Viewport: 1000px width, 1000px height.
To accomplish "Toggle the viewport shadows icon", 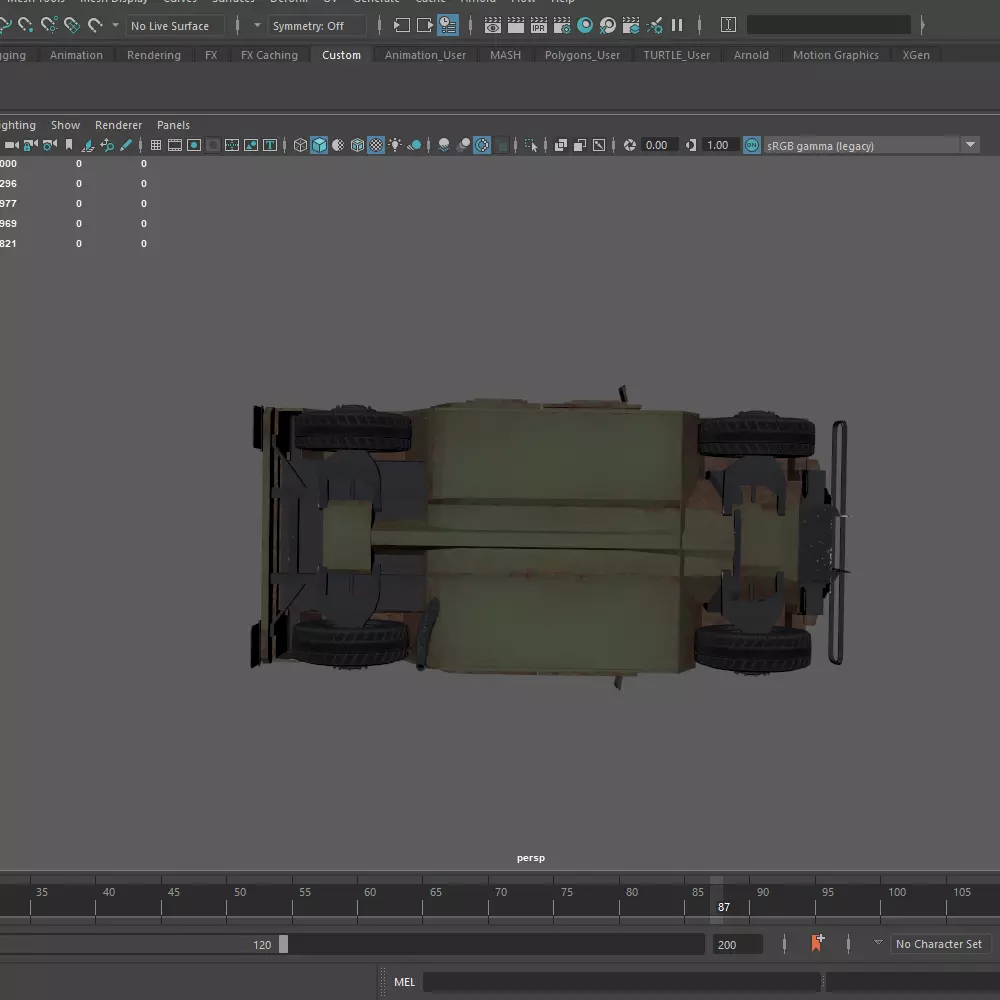I will click(415, 145).
